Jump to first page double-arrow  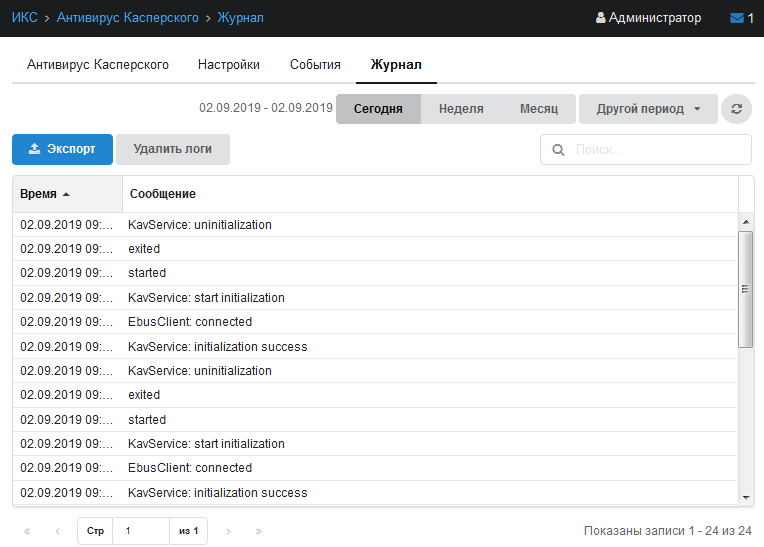27,531
